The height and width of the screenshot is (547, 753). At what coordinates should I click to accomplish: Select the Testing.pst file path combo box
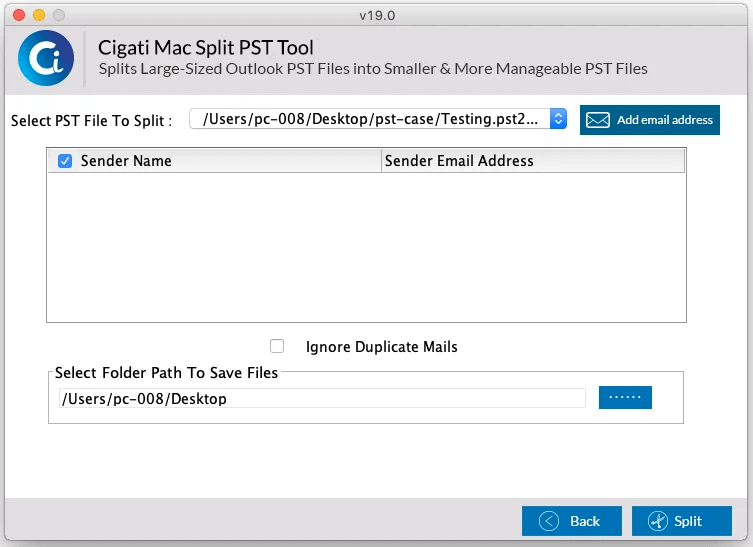(378, 119)
